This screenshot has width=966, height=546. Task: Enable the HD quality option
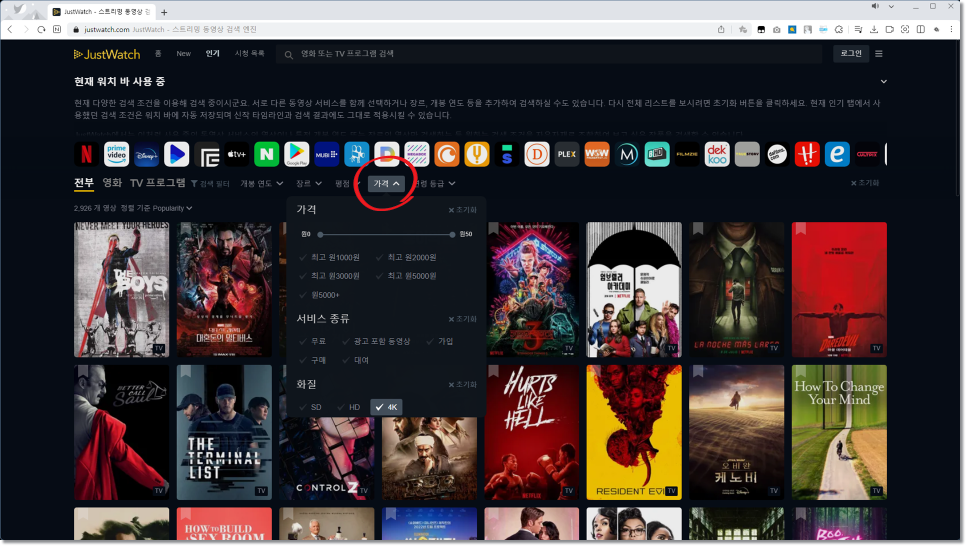pos(349,407)
